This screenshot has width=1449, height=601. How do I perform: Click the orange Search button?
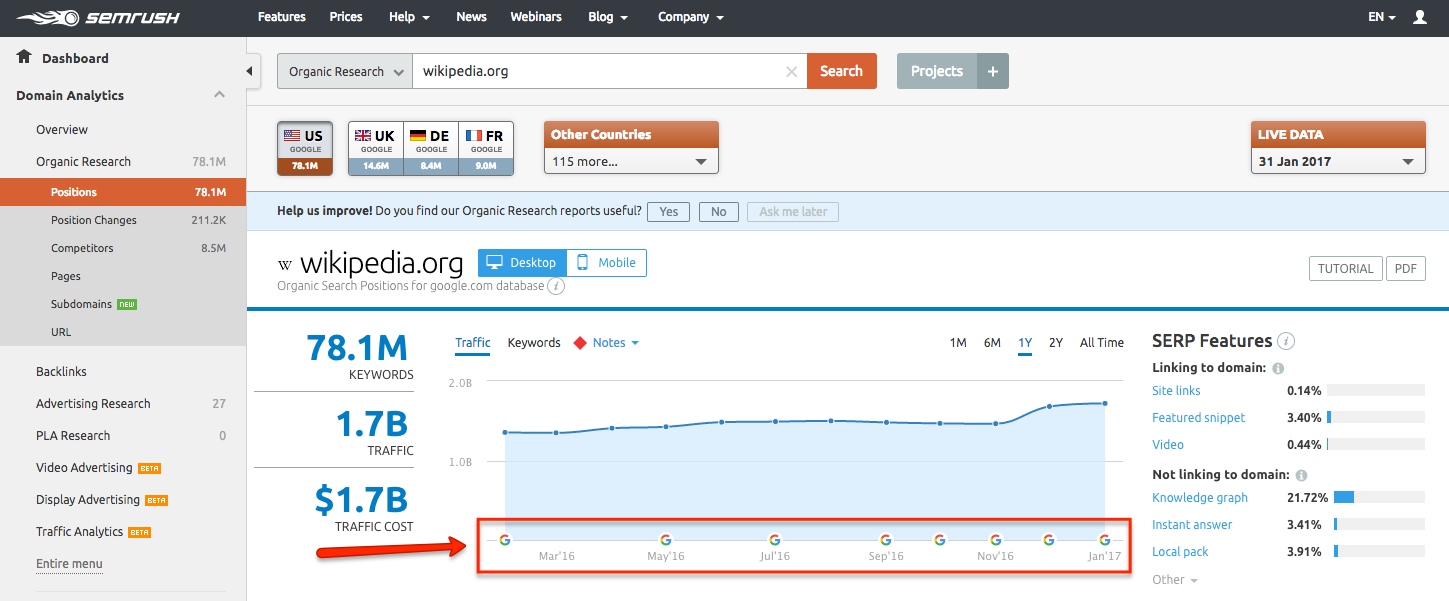tap(841, 71)
